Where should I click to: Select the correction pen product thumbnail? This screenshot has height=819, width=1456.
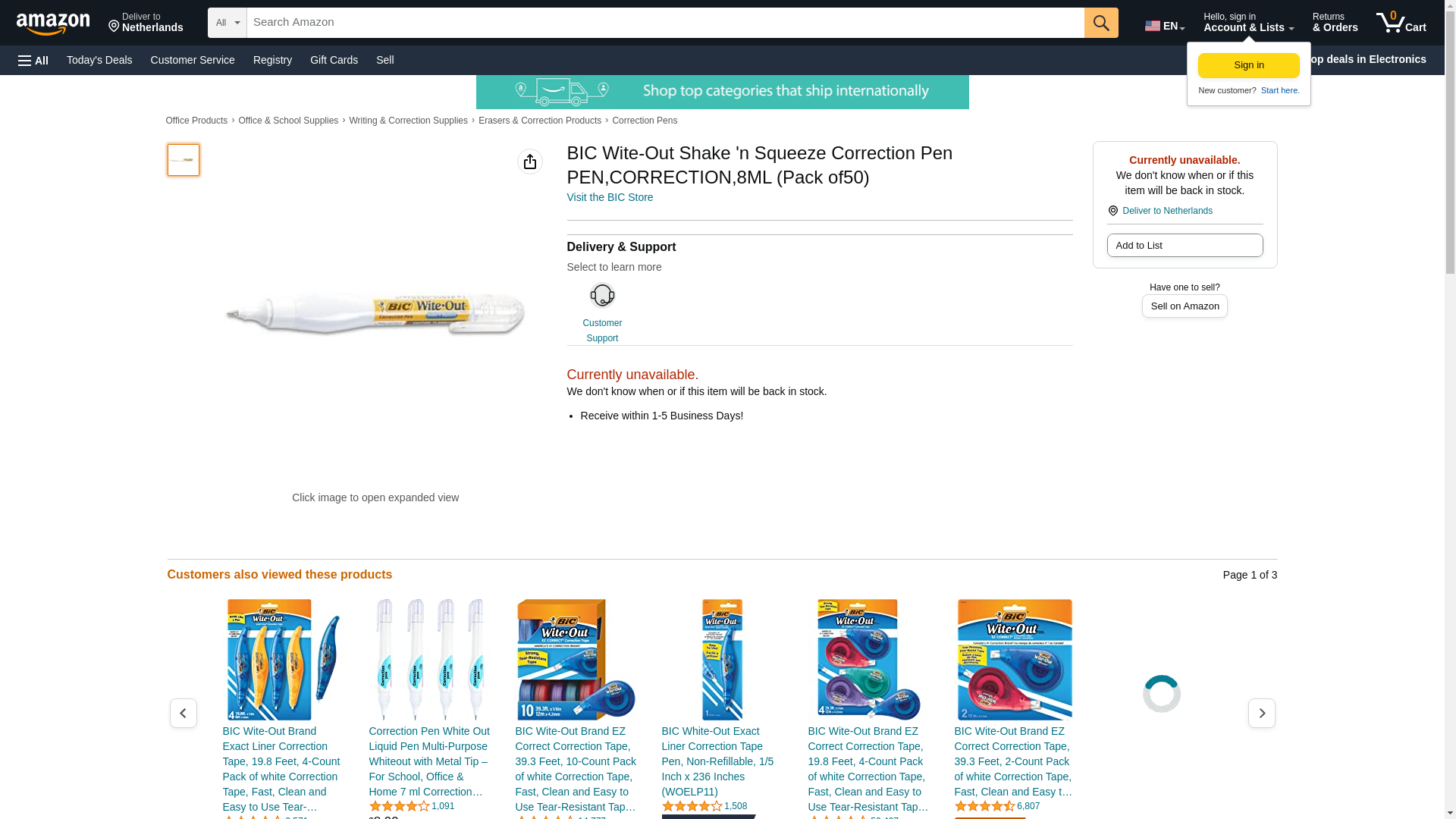(184, 160)
